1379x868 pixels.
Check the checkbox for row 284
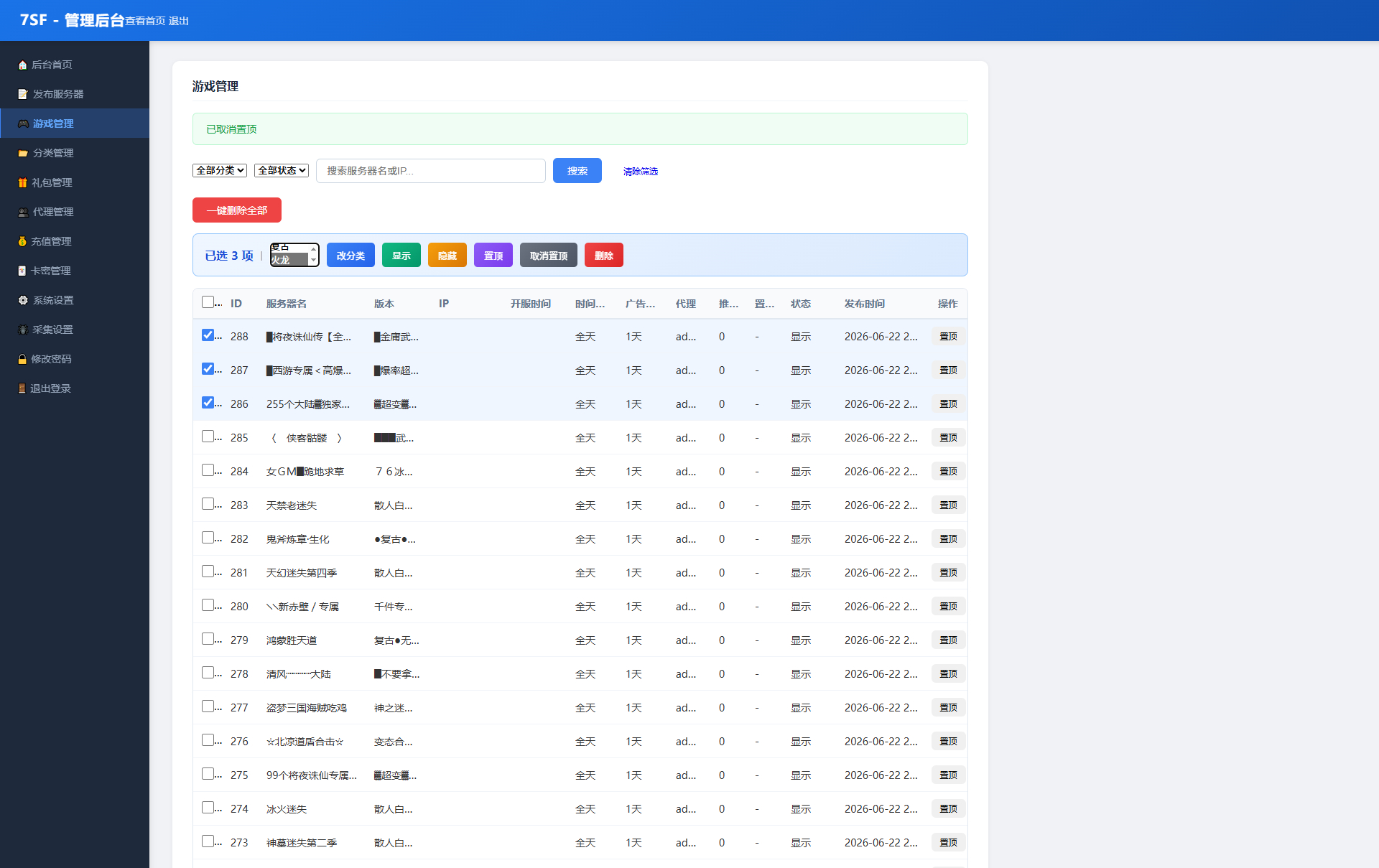(x=208, y=470)
